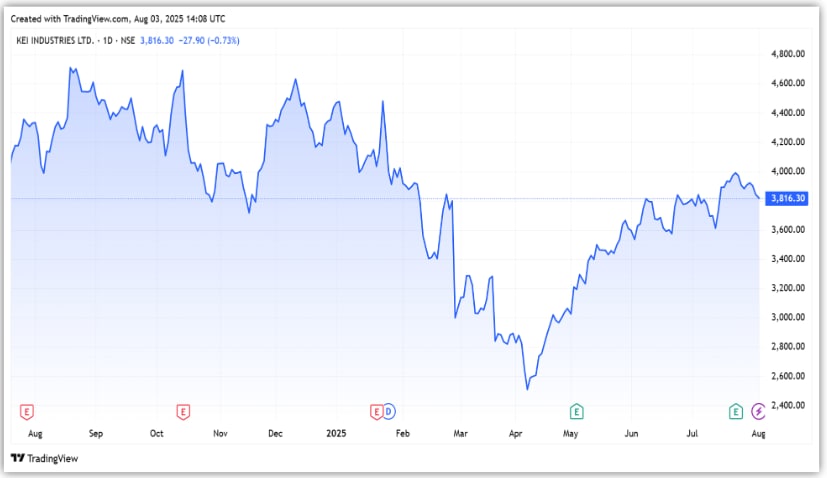
Task: Click the red earnings marker above Aug
Action: [x=28, y=411]
